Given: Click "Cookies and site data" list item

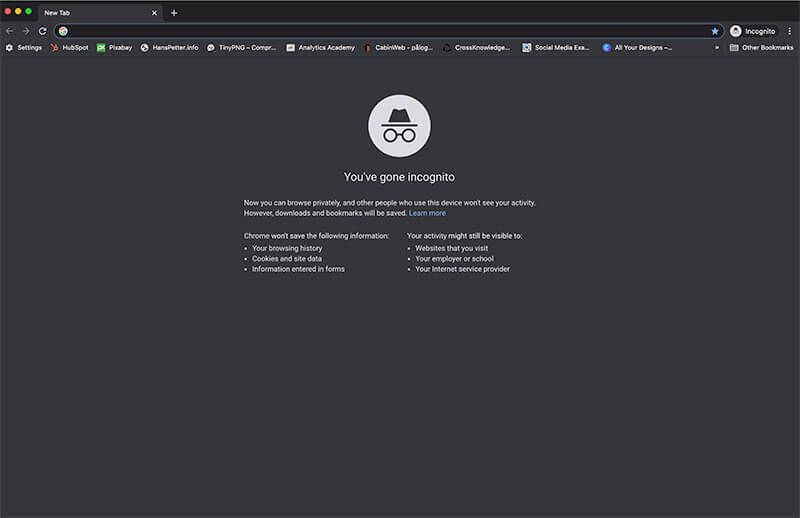Looking at the screenshot, I should coord(287,259).
